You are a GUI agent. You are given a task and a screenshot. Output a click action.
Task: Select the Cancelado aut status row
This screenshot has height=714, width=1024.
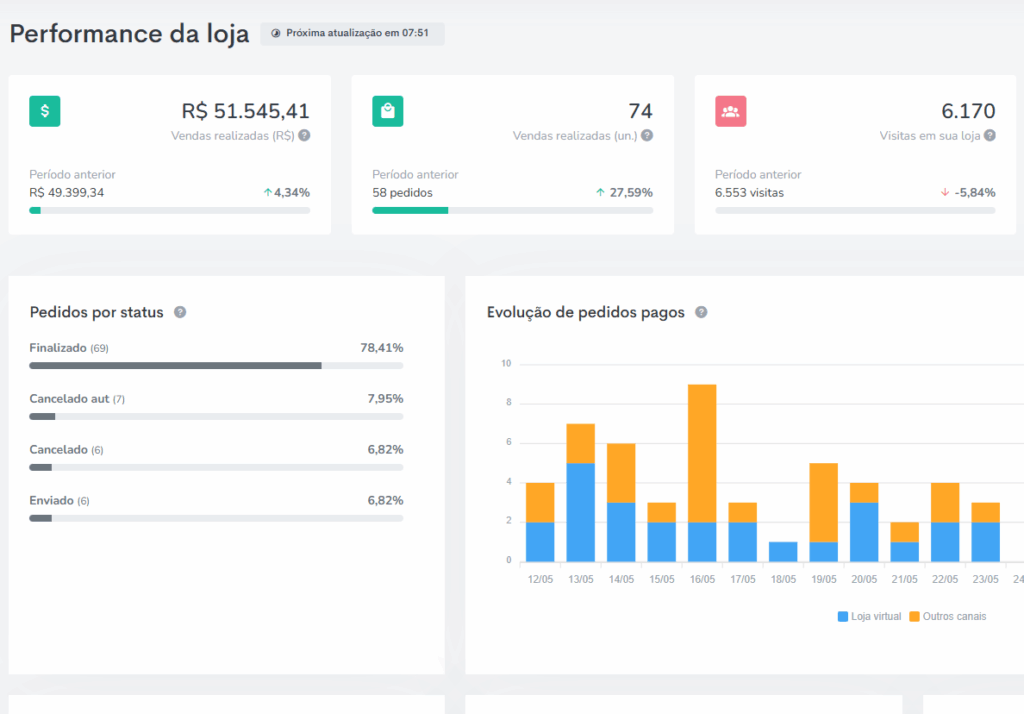(x=216, y=399)
